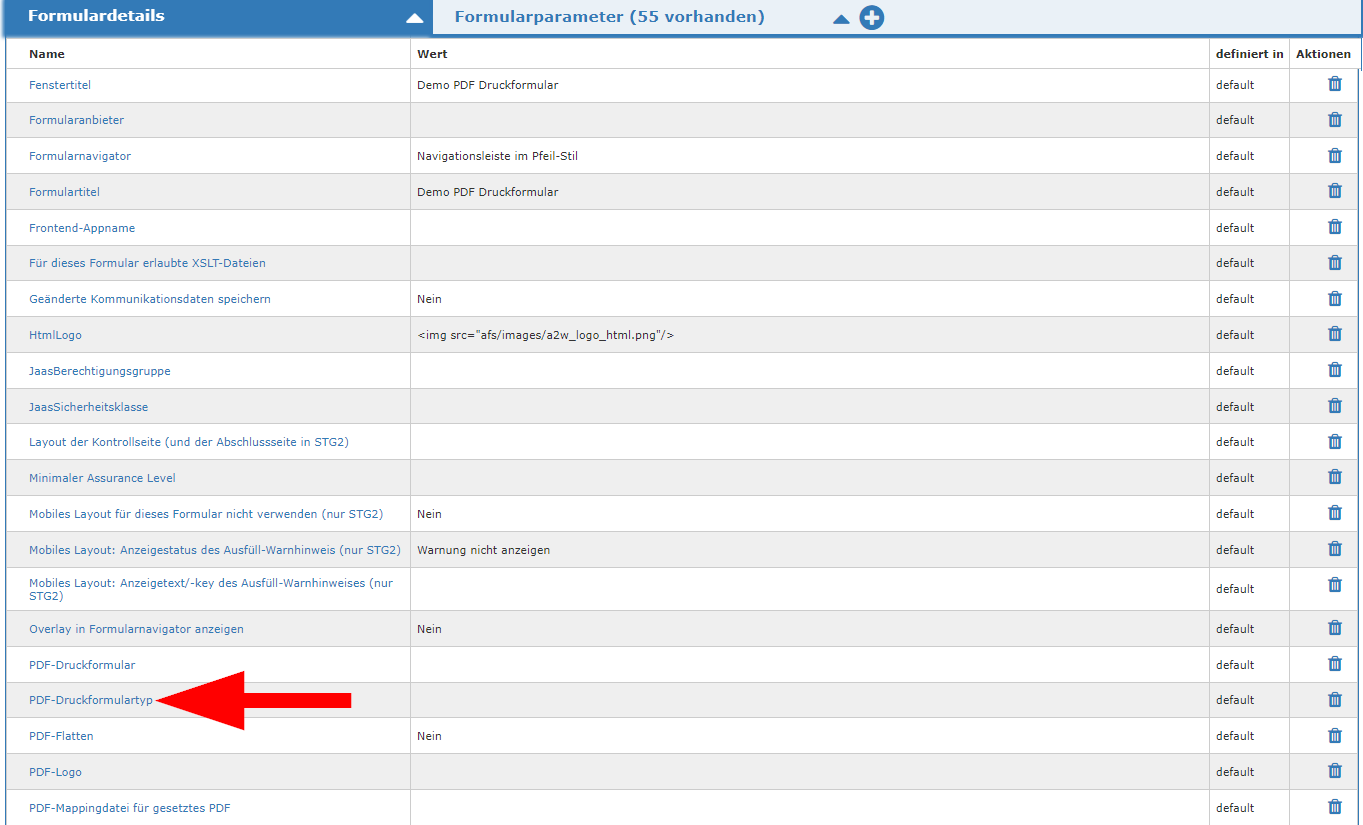Open the Frontend-Appname parameter link
This screenshot has width=1363, height=825.
coord(82,228)
